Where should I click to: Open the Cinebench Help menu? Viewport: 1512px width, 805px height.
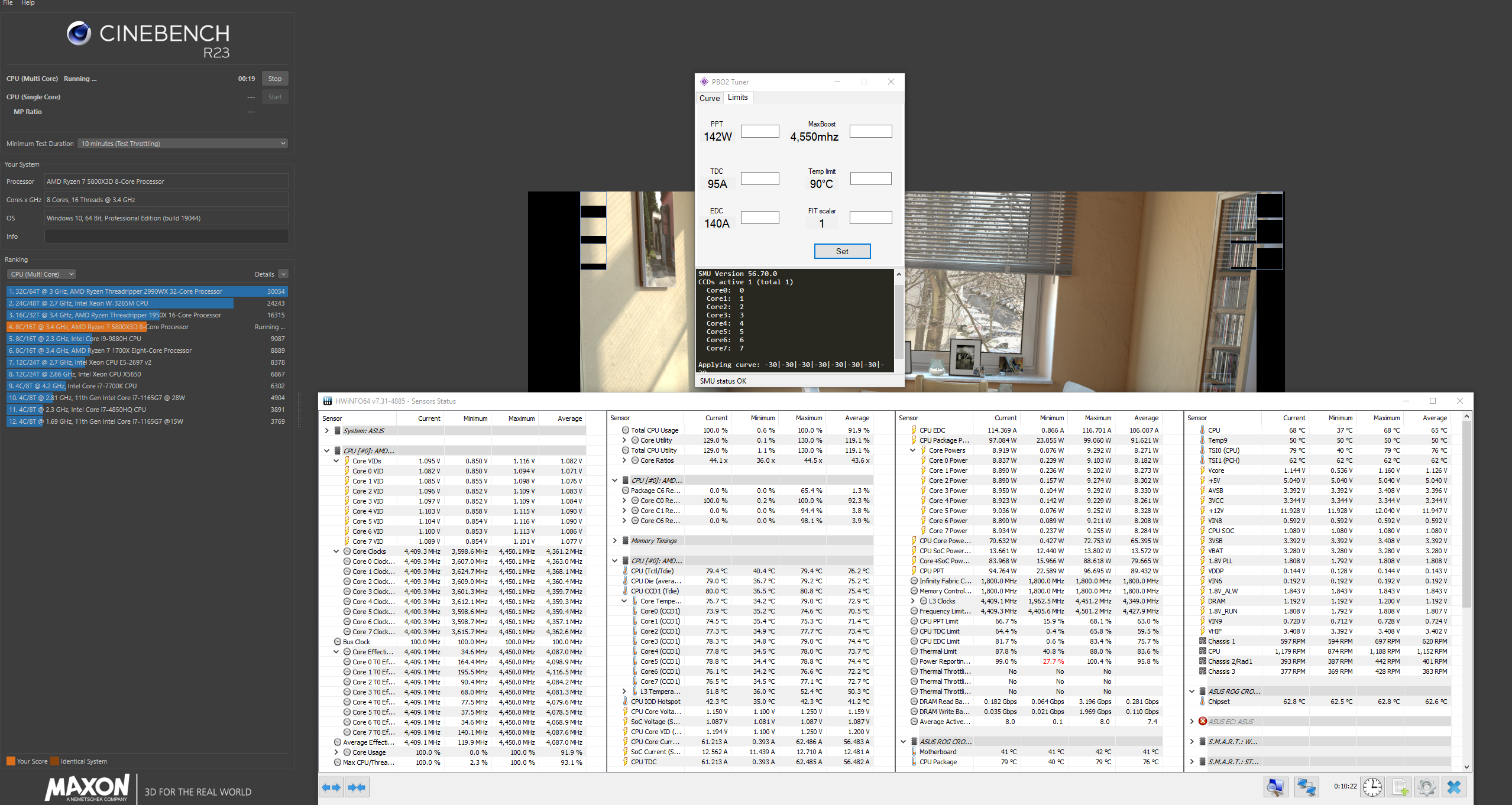tap(28, 3)
